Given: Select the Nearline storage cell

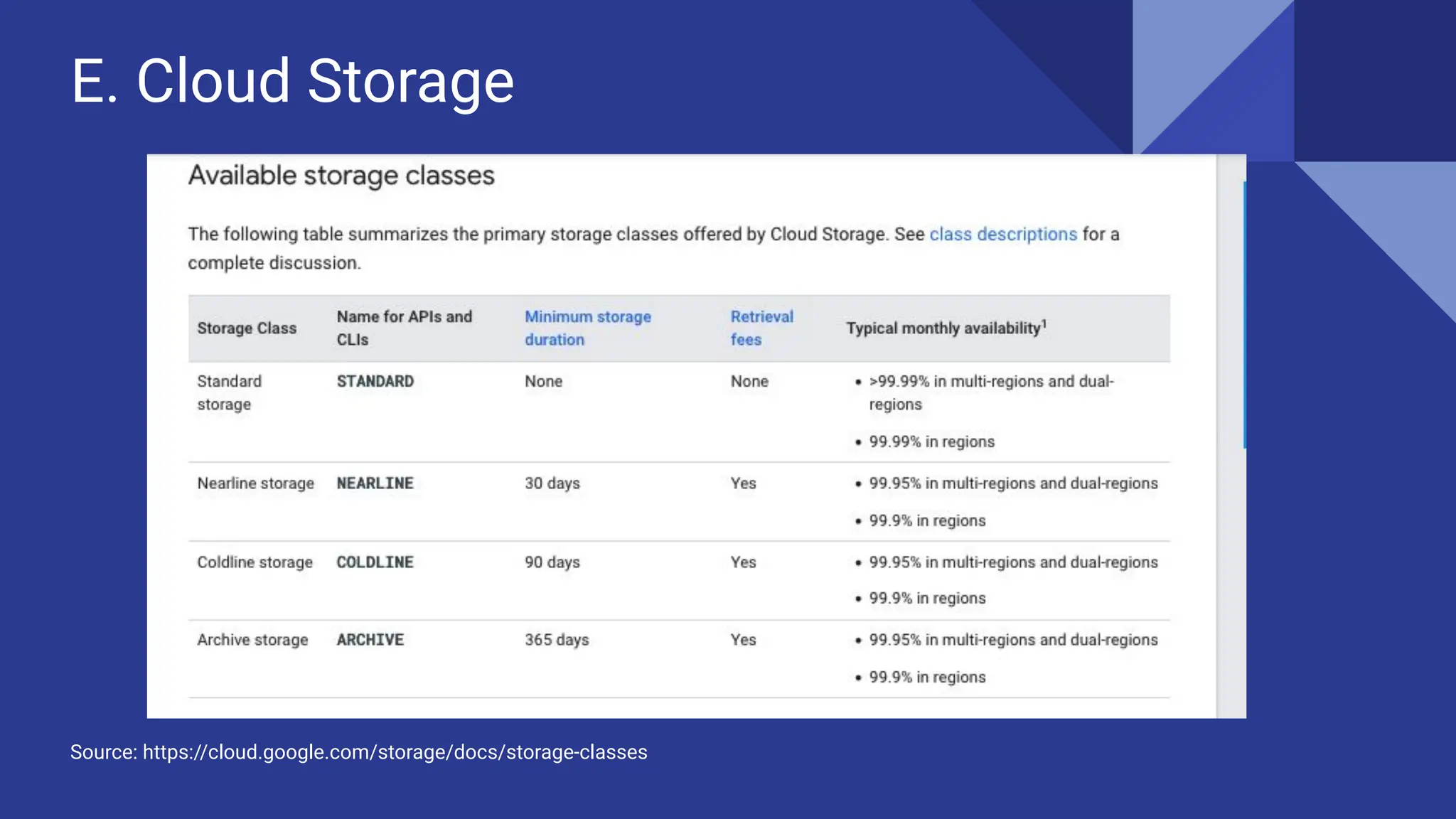Looking at the screenshot, I should pos(256,483).
